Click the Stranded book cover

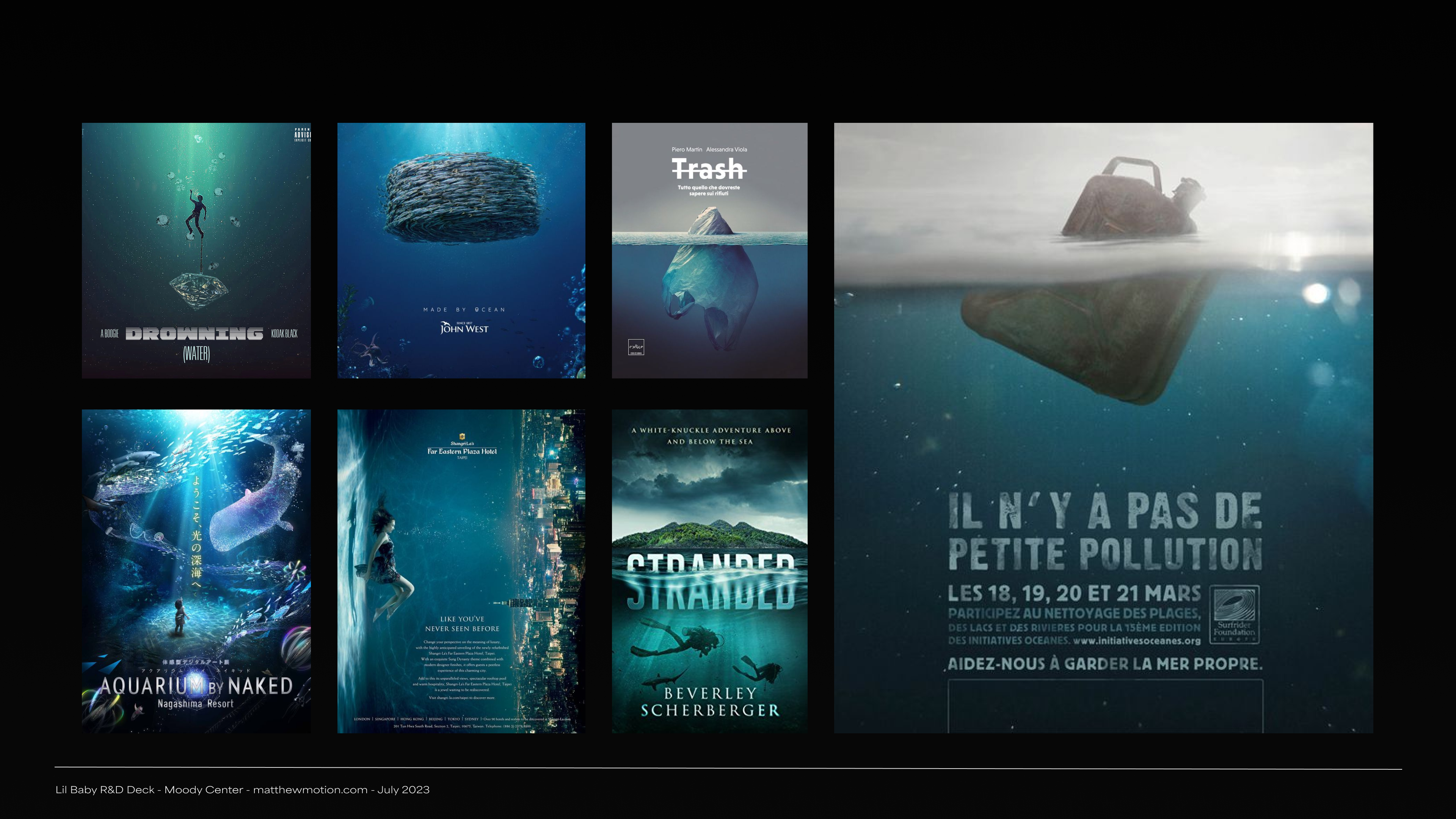coord(709,571)
